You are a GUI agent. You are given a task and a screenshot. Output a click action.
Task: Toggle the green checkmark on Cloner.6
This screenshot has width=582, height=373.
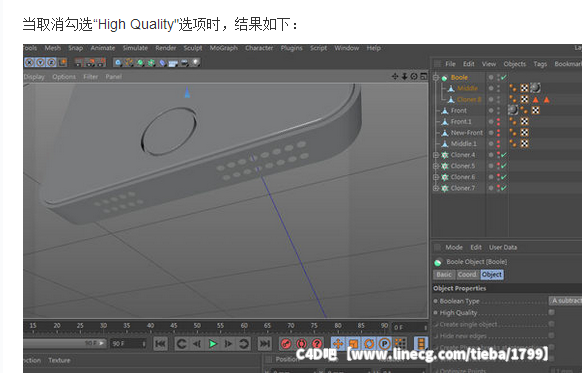click(503, 177)
